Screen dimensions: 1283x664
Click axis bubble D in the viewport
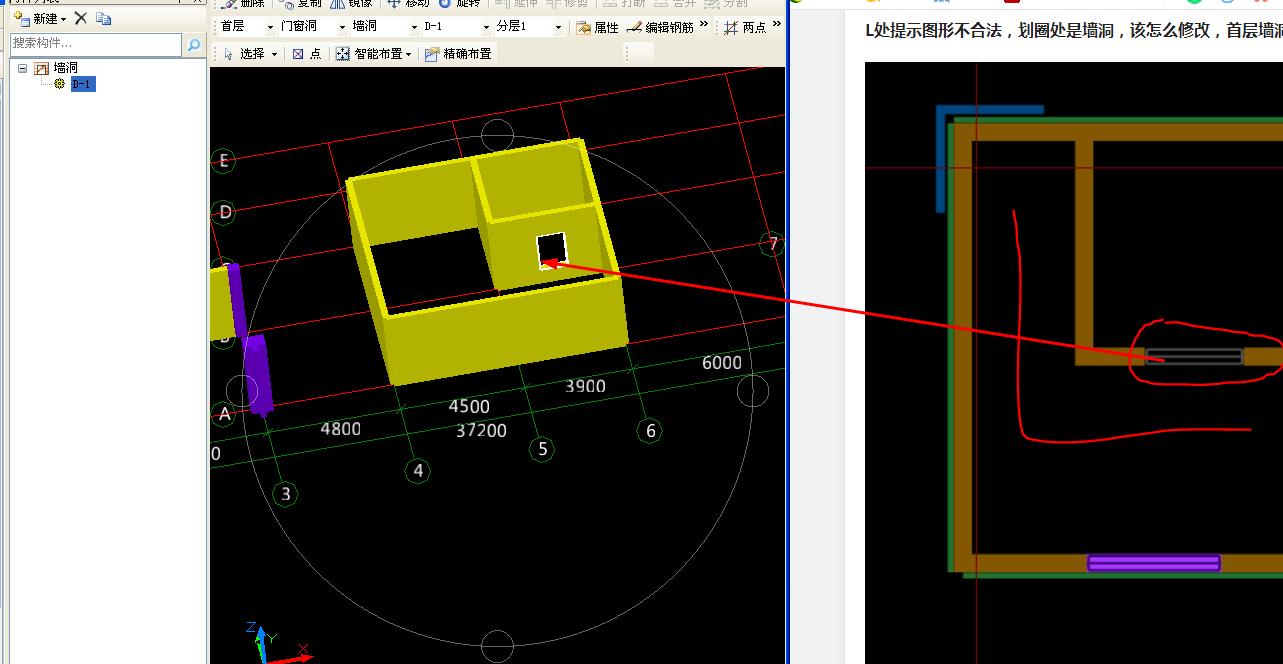click(x=225, y=212)
